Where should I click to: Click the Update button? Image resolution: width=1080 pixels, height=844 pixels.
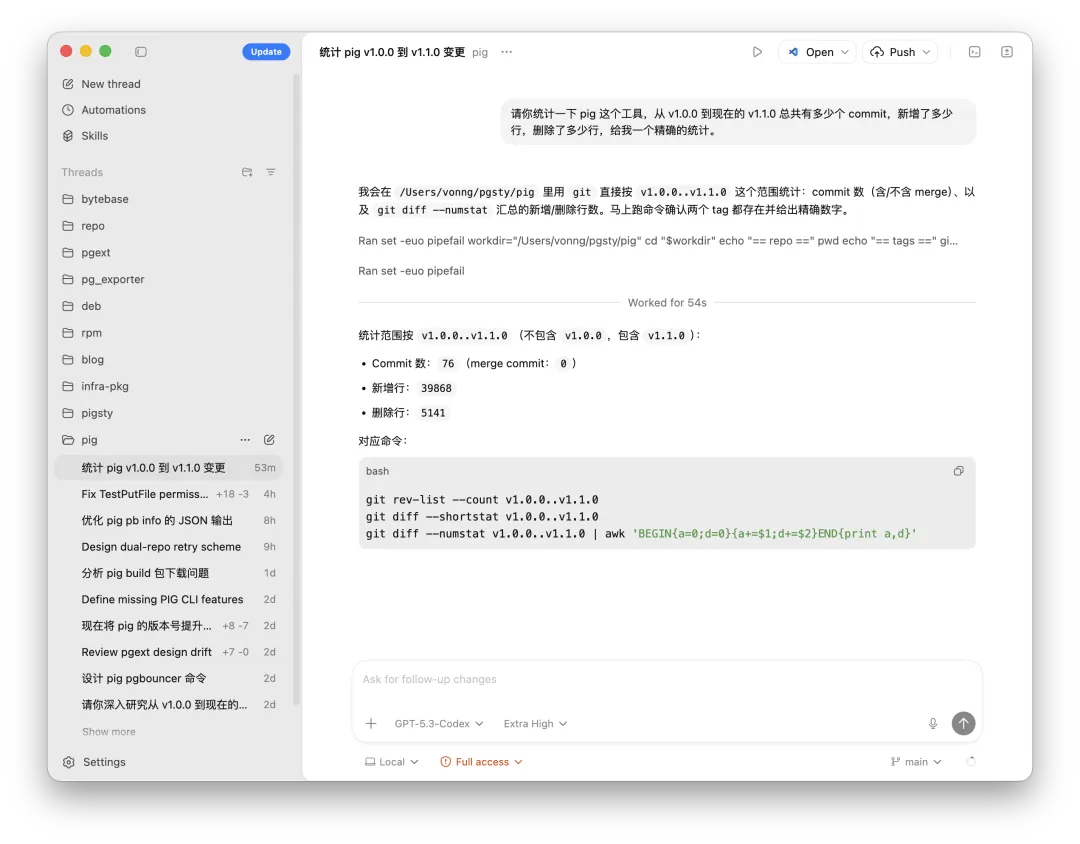266,51
